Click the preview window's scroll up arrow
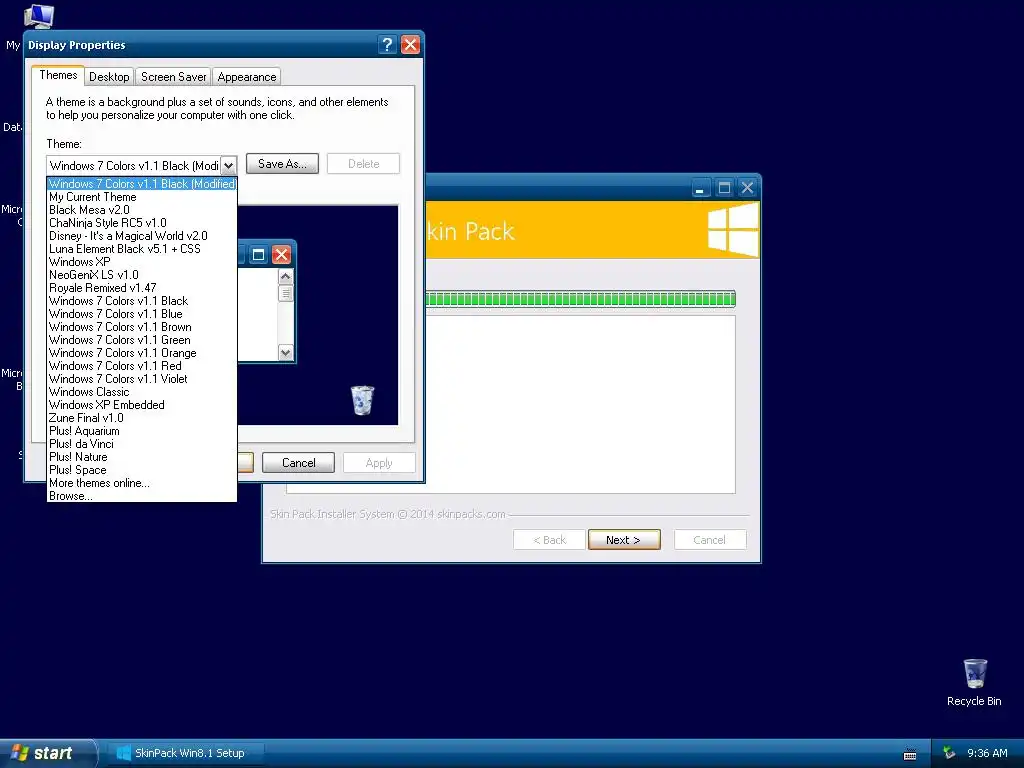1024x768 pixels. (x=285, y=277)
